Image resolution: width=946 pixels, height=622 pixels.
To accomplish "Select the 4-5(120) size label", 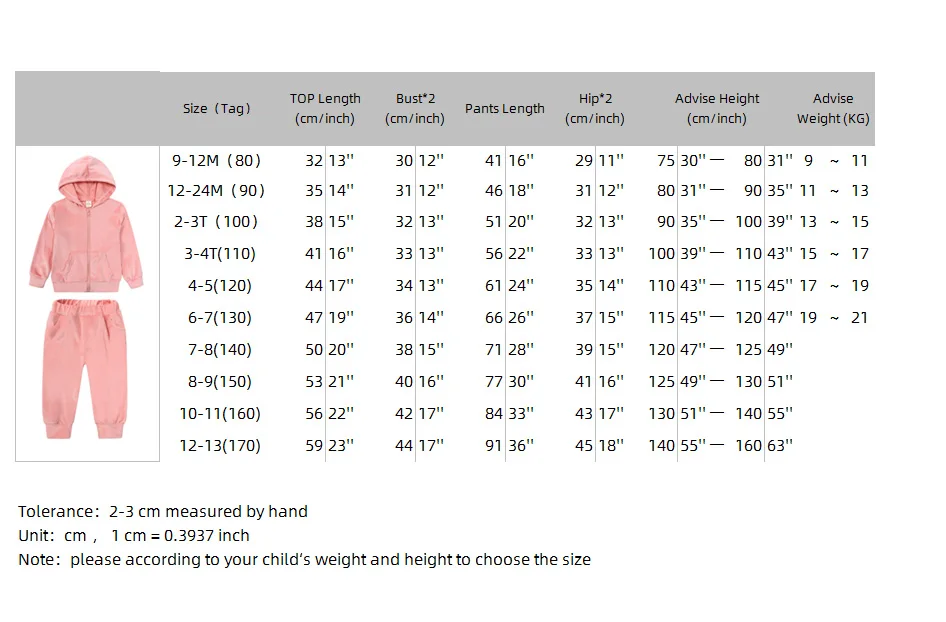I will pyautogui.click(x=217, y=285).
